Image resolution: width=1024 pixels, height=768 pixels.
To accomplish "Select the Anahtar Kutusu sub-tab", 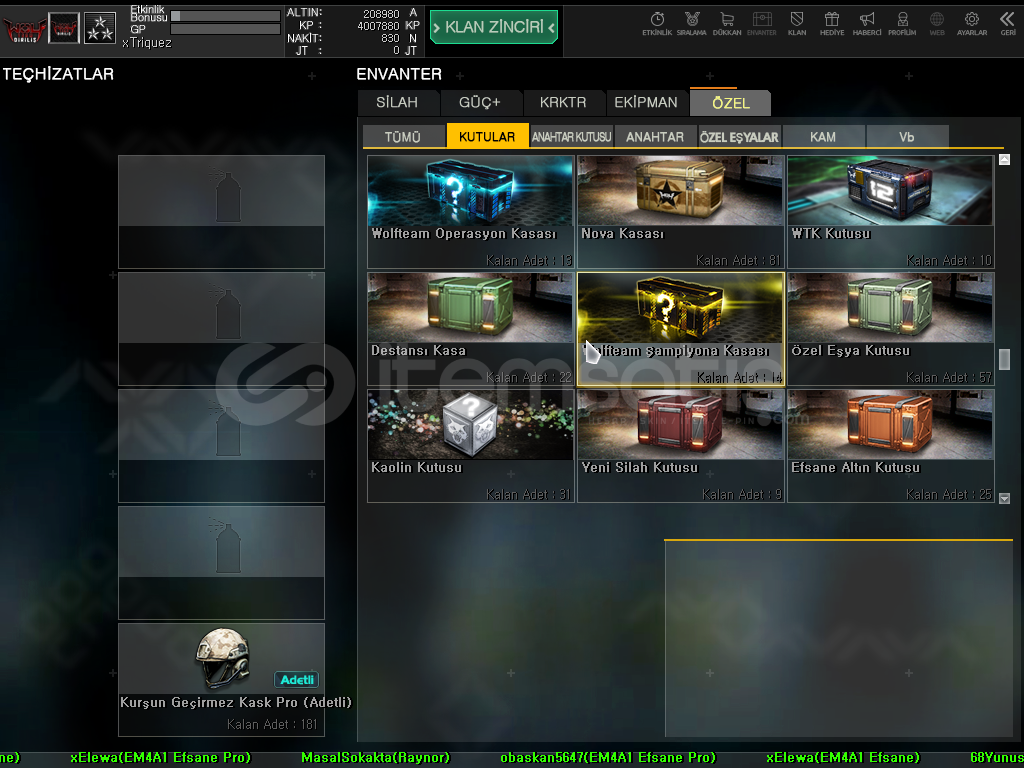I will (571, 136).
